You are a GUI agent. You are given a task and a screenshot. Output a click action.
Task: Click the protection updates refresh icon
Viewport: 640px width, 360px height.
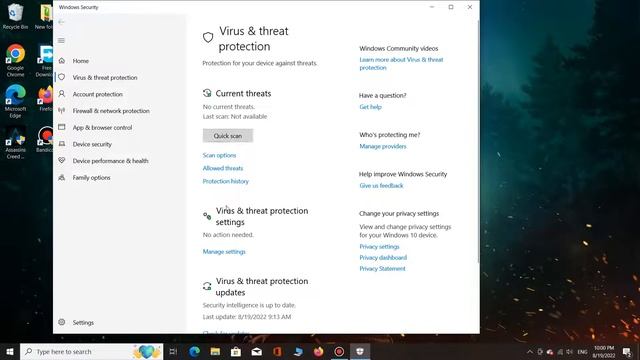pyautogui.click(x=207, y=286)
